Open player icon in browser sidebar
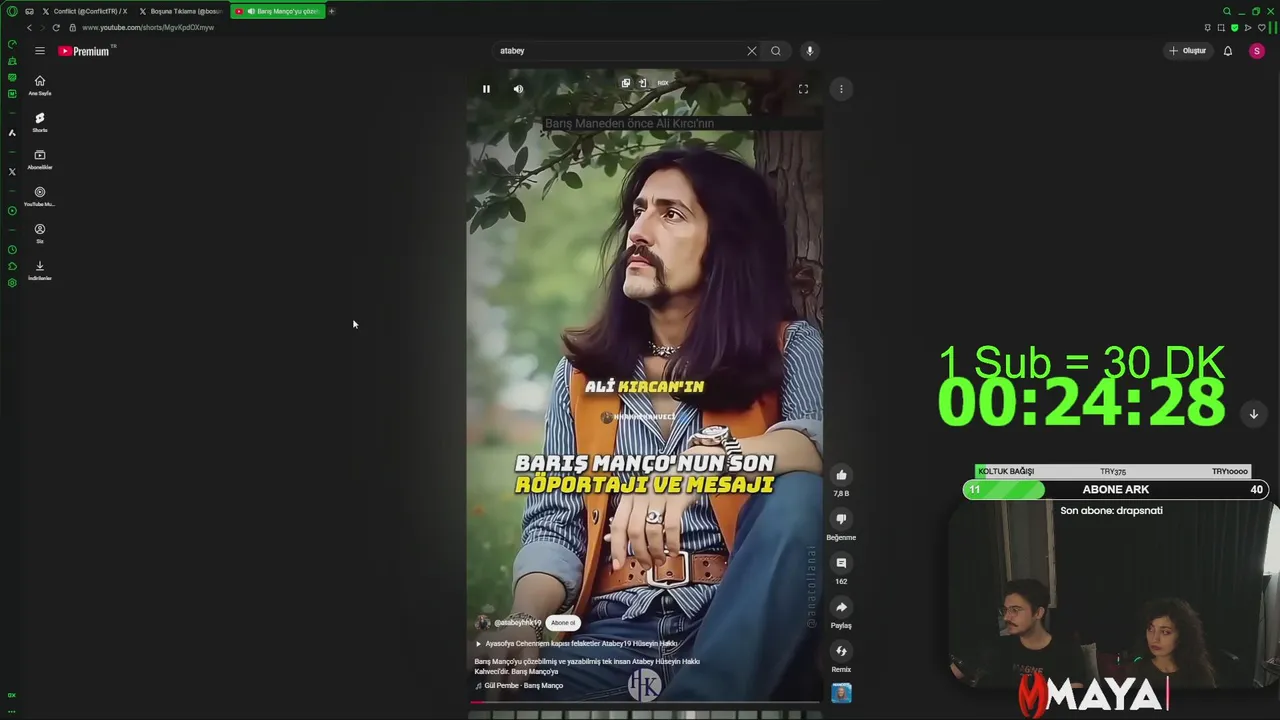This screenshot has height=720, width=1280. pos(12,211)
